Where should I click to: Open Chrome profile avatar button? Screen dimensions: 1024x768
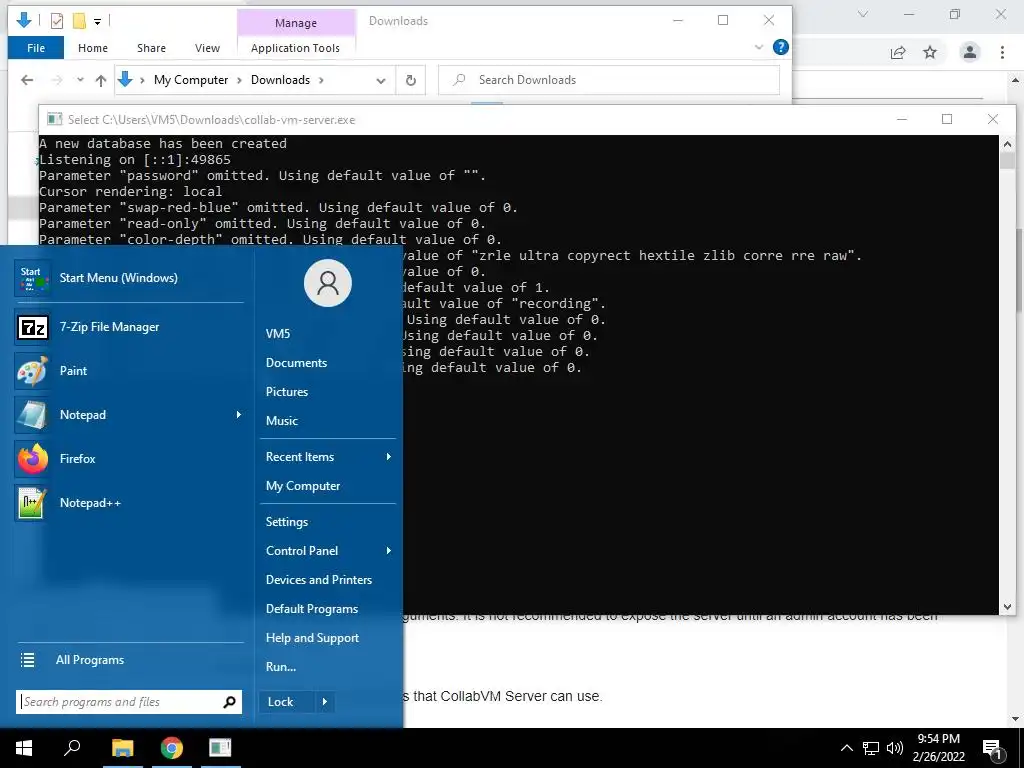pos(970,52)
